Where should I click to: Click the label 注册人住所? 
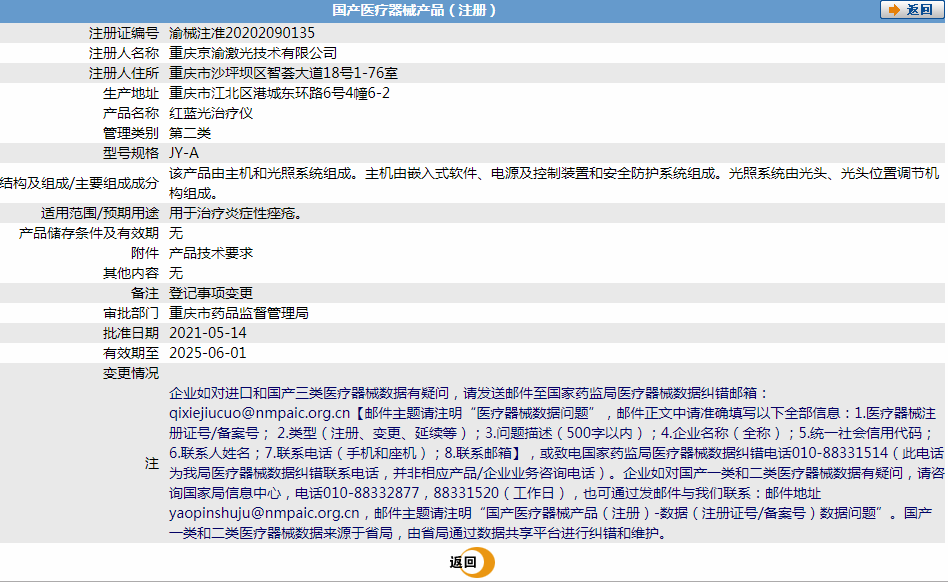(124, 73)
